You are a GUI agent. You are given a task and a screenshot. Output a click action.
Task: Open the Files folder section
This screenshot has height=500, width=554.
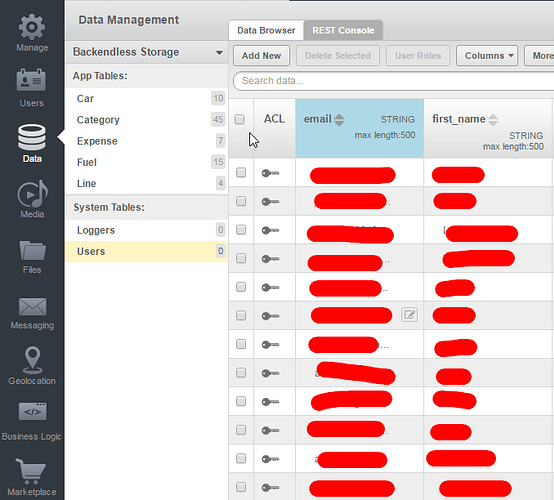[32, 257]
